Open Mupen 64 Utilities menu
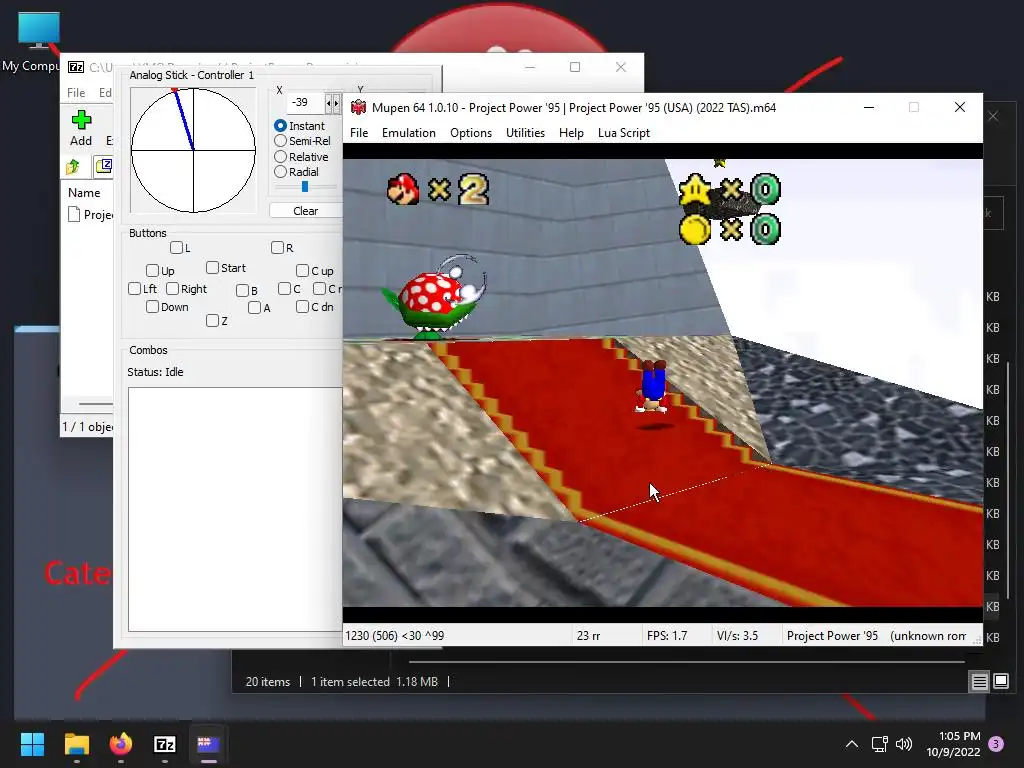The image size is (1024, 768). pyautogui.click(x=525, y=133)
